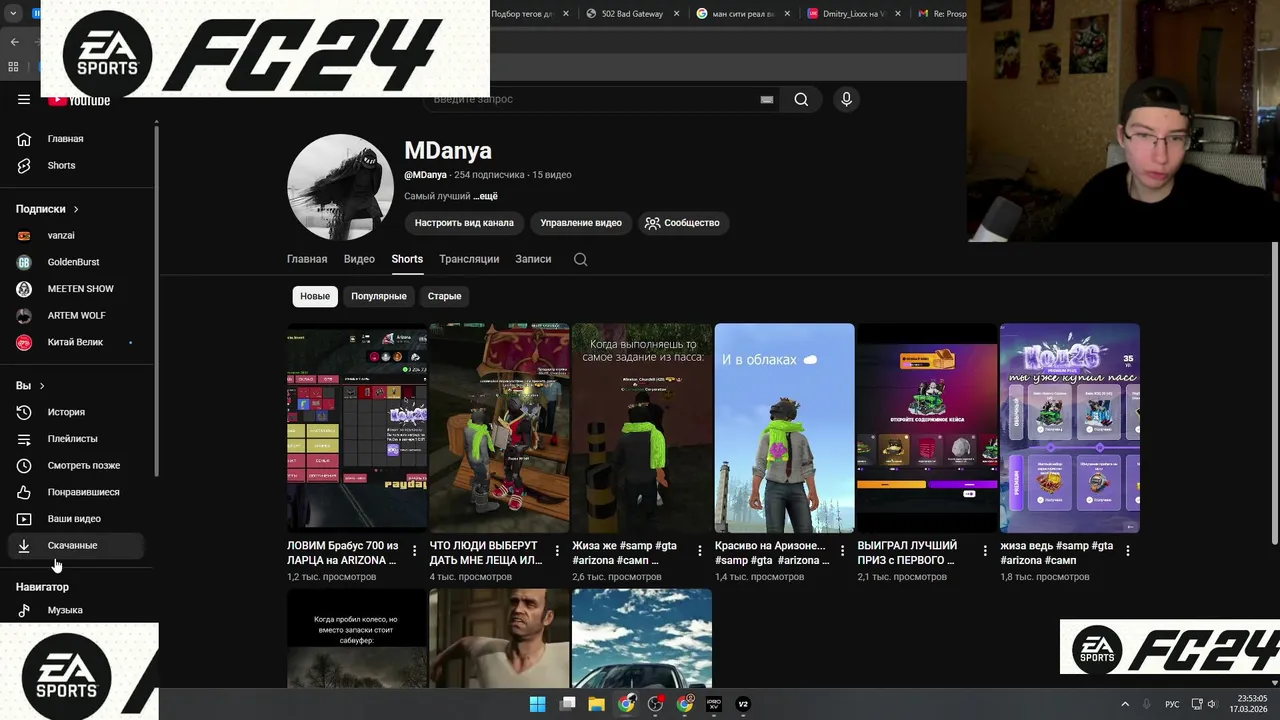Image resolution: width=1280 pixels, height=720 pixels.
Task: Open the Когда выполняешь задание short thumbnail
Action: tap(642, 428)
